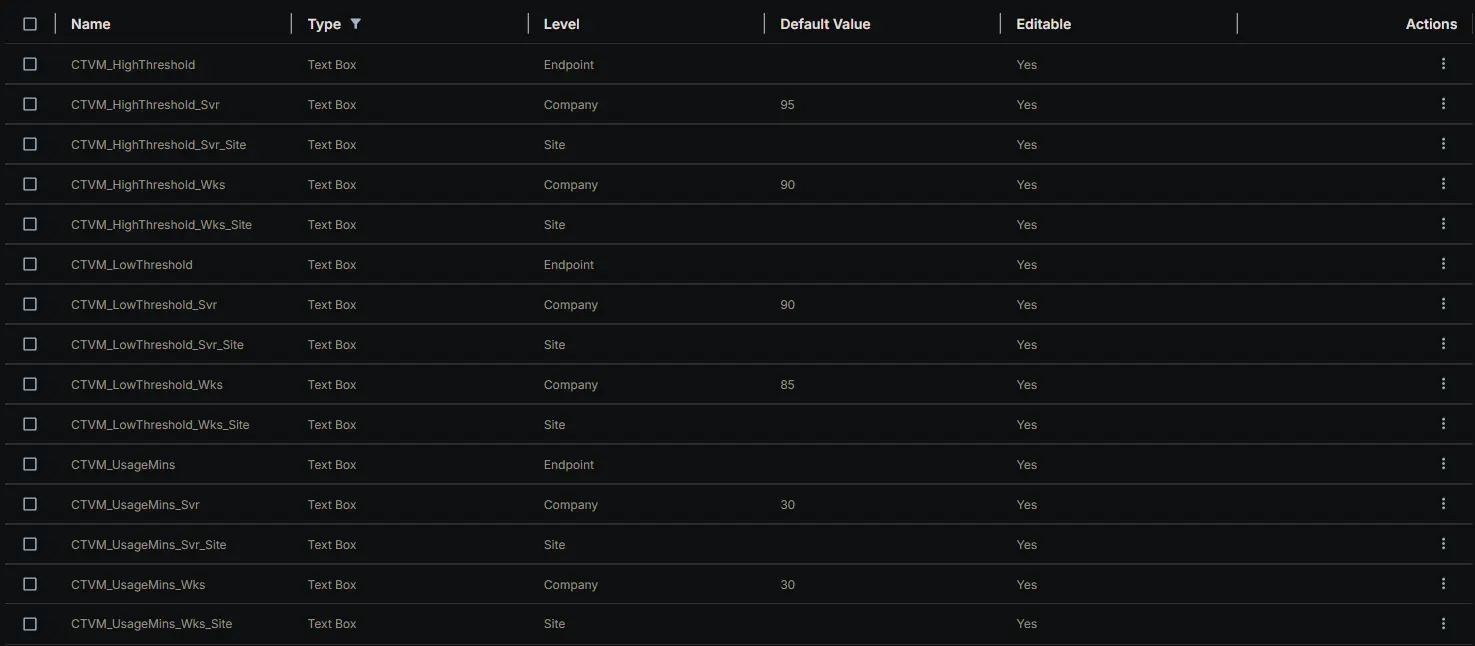The width and height of the screenshot is (1475, 646).
Task: Click the CTVM_UsageMins_Wks field name
Action: tap(138, 585)
